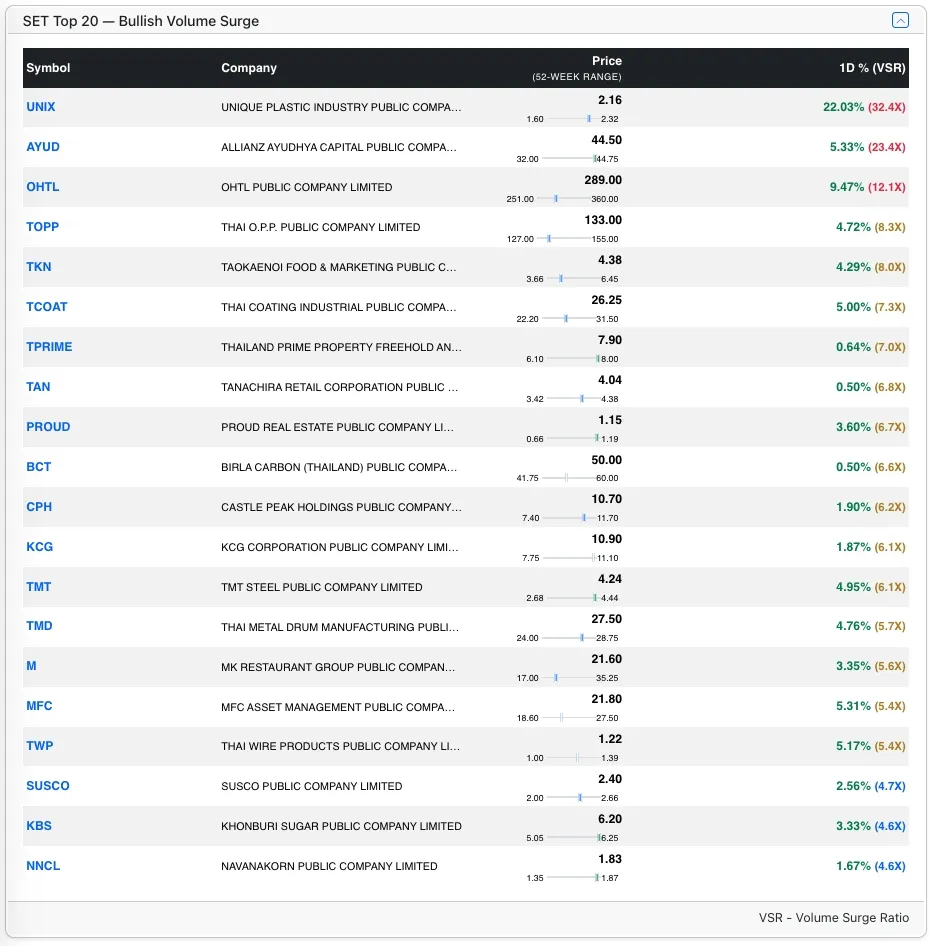The height and width of the screenshot is (946, 934).
Task: Click VSR - Volume Surge Ratio footnote
Action: coord(833,918)
